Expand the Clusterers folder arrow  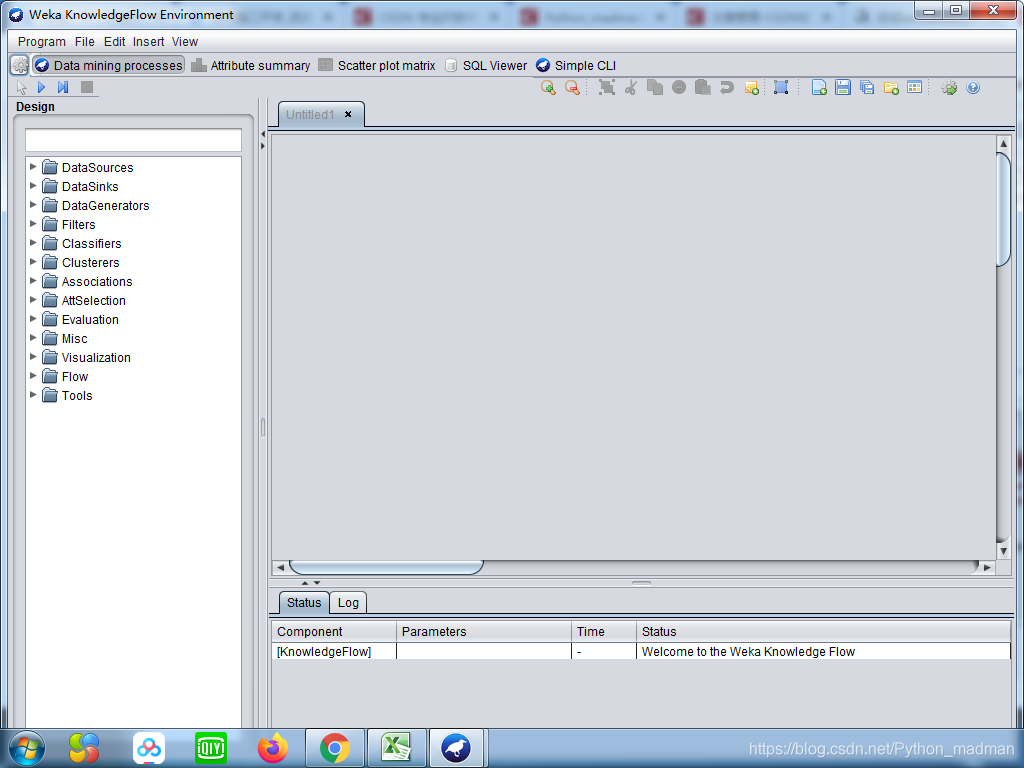(x=33, y=261)
